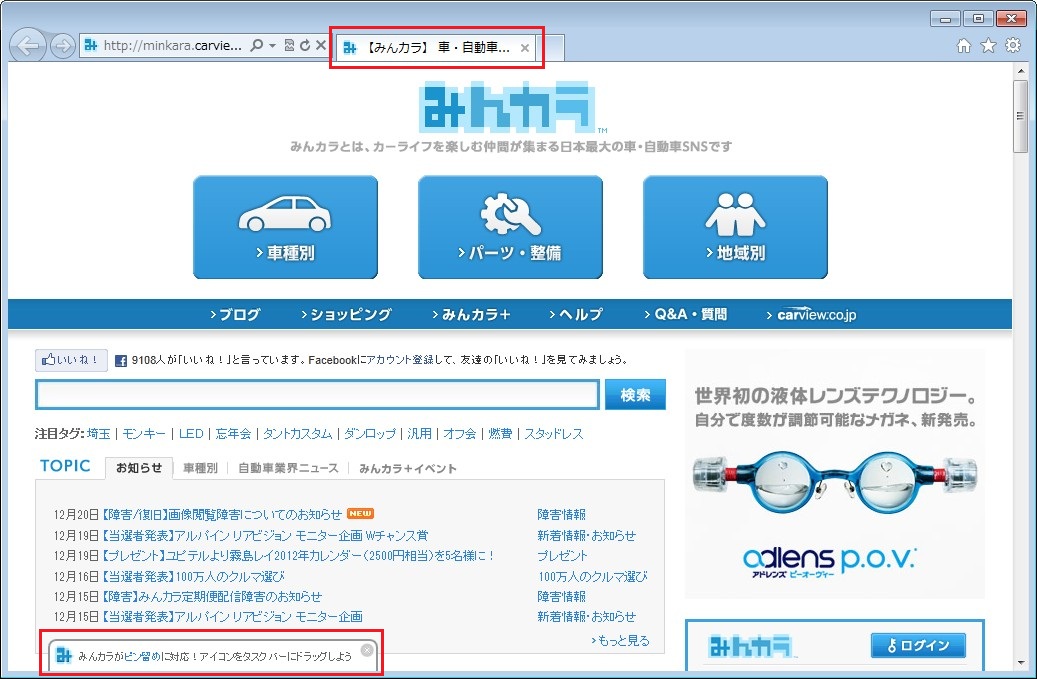Screen dimensions: 1037x679
Task: Stop loading with the X icon
Action: [x=321, y=45]
